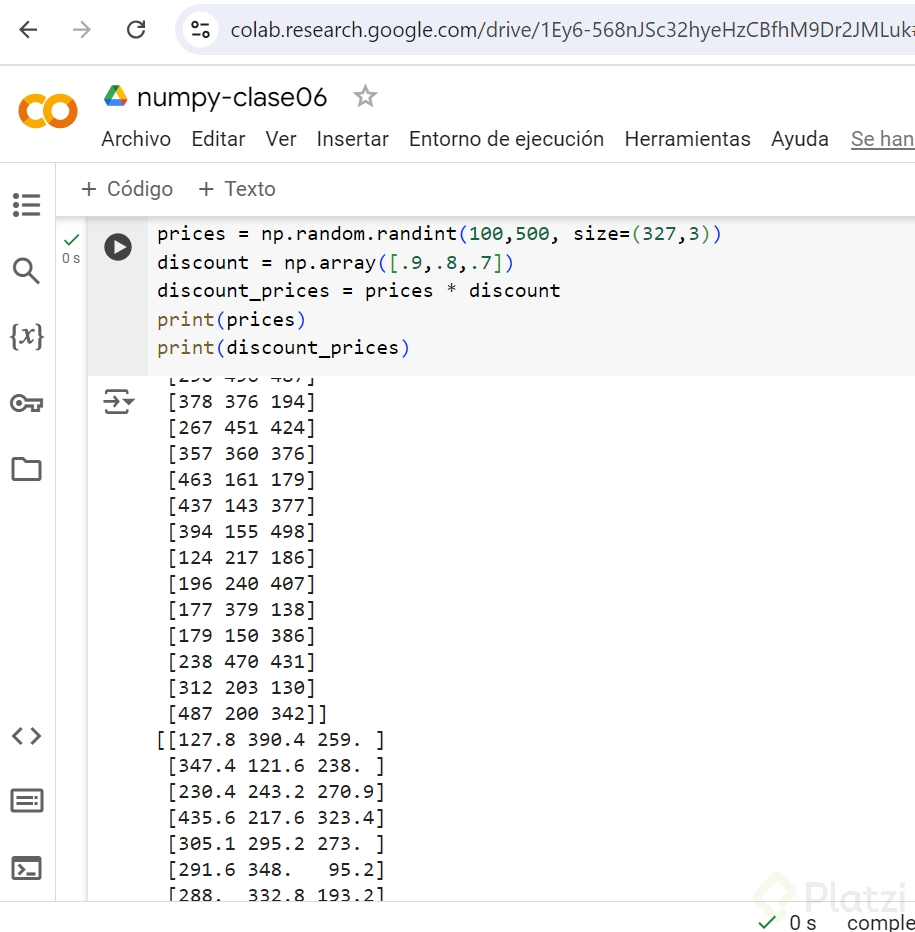Viewport: 915px width, 932px height.
Task: Rename the numpy-clase06 notebook title
Action: click(232, 97)
